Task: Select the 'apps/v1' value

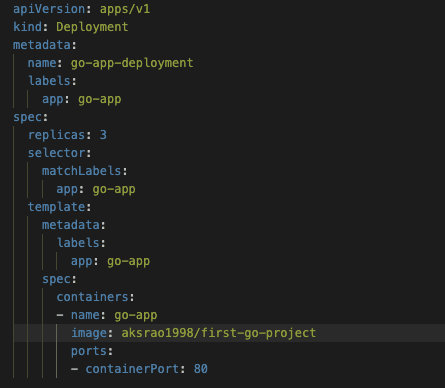Action: [125, 9]
